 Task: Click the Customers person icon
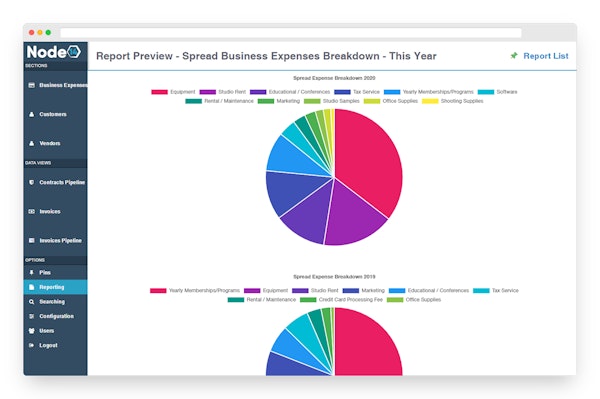point(32,114)
